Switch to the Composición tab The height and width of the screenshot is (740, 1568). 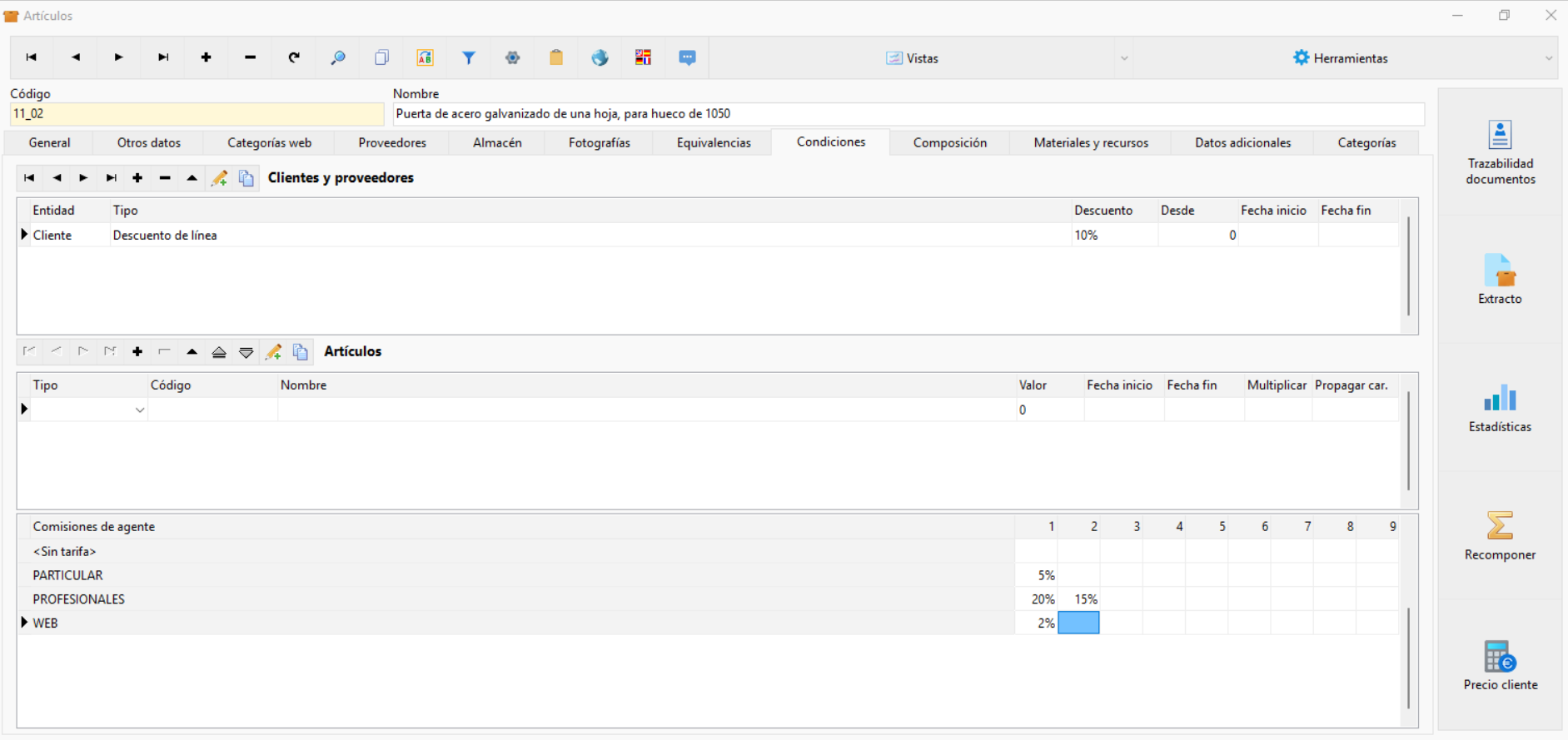point(949,142)
